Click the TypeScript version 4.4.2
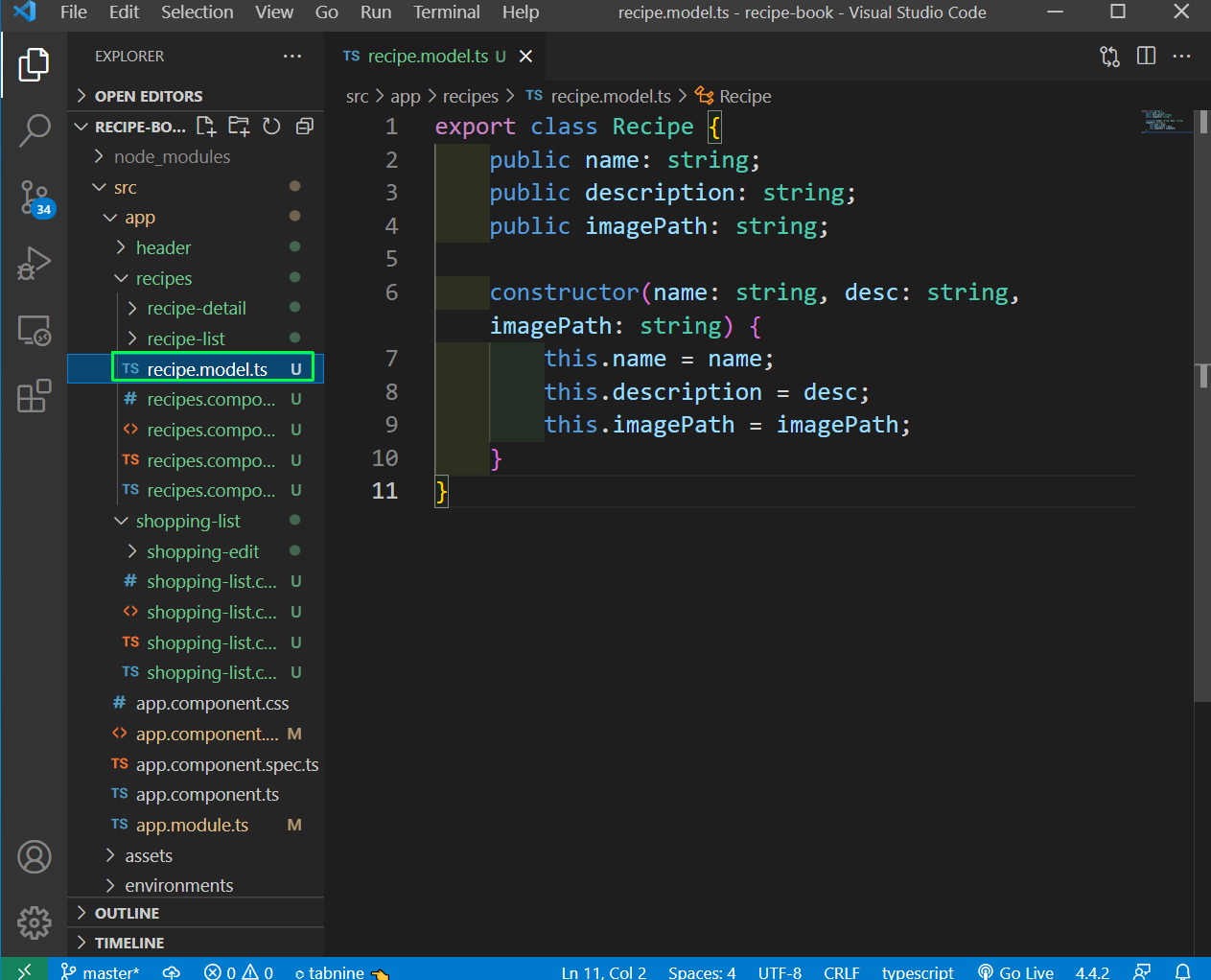This screenshot has height=980, width=1211. coord(1092,971)
